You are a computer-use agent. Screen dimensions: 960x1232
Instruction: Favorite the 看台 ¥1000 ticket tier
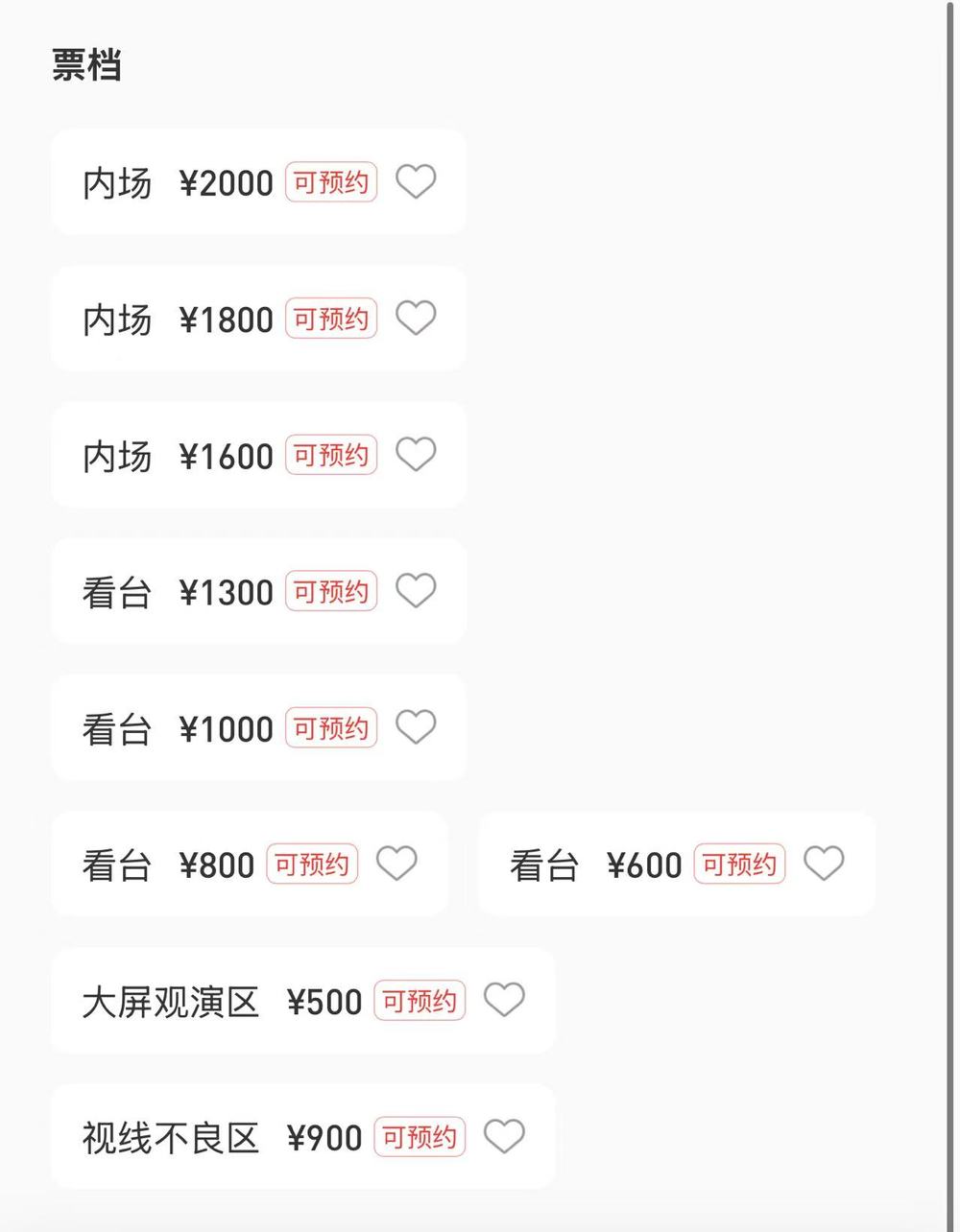pyautogui.click(x=416, y=726)
